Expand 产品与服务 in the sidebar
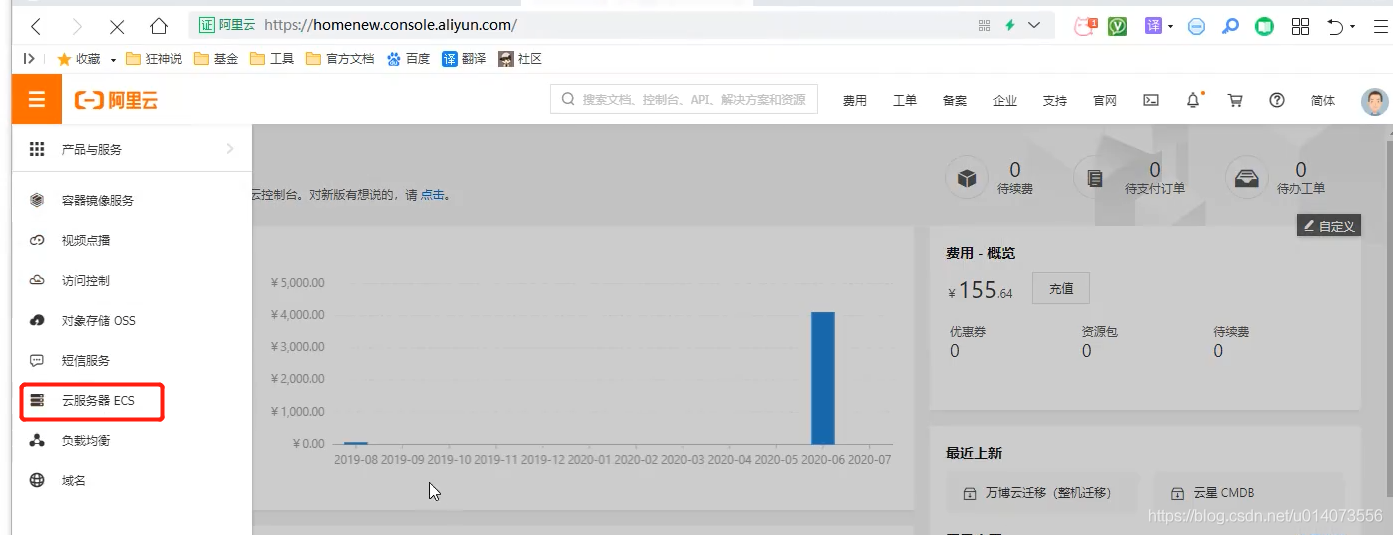Image resolution: width=1393 pixels, height=535 pixels. [132, 149]
